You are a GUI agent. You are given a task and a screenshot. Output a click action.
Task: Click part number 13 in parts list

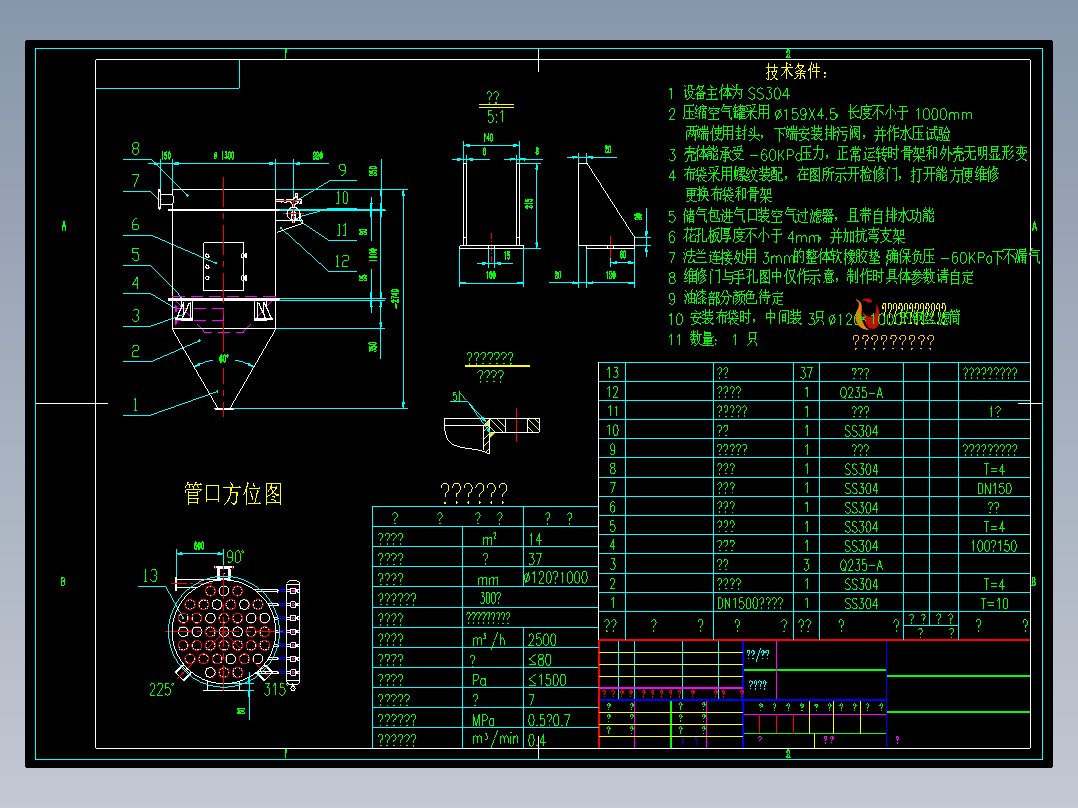click(613, 373)
